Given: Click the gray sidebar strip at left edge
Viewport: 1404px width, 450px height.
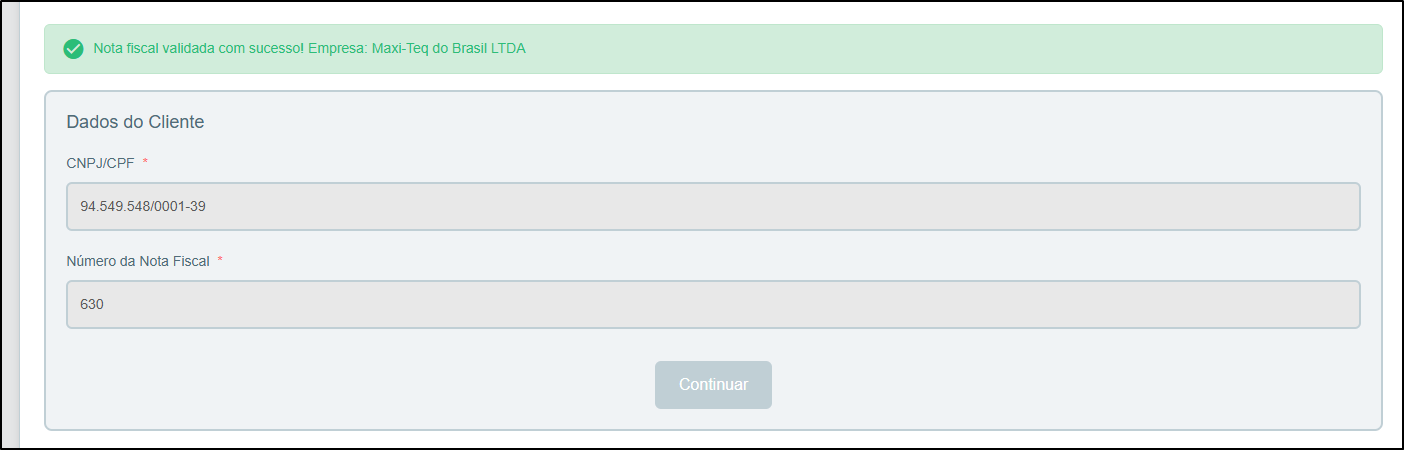Looking at the screenshot, I should pyautogui.click(x=10, y=225).
